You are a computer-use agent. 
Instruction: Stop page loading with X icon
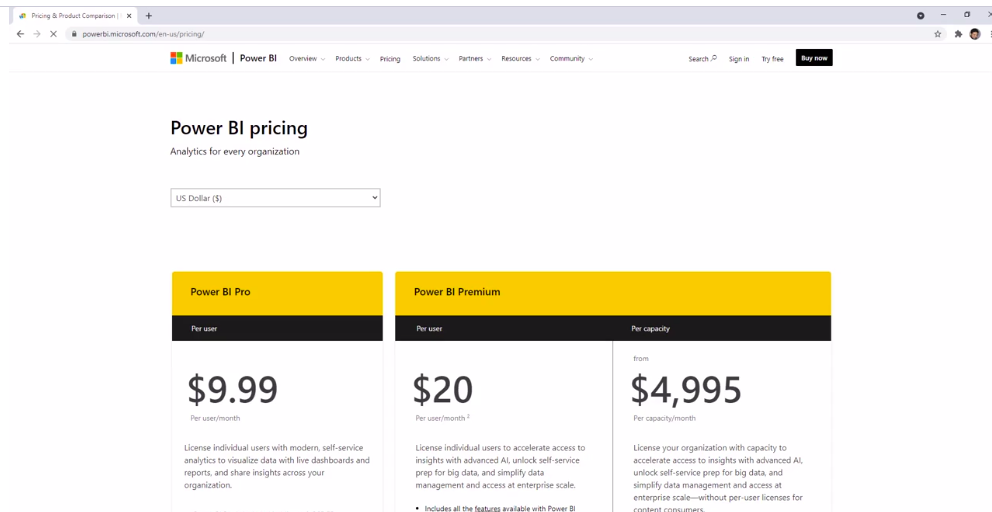click(x=53, y=34)
